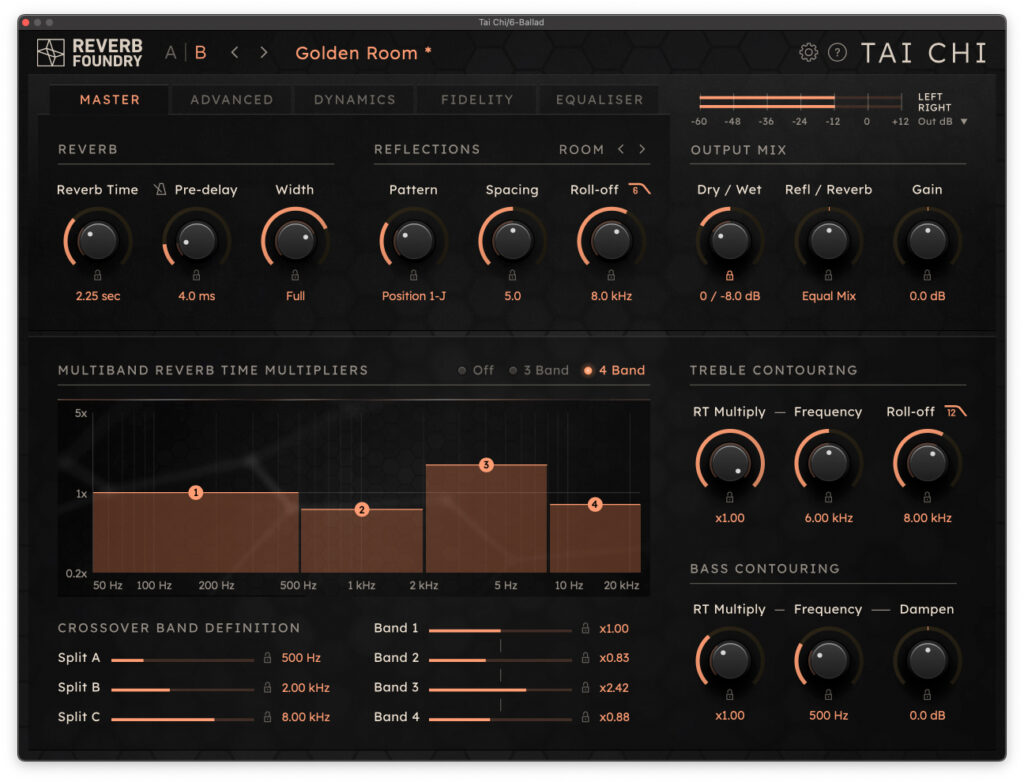The height and width of the screenshot is (782, 1024).
Task: Select band handle 3 in the graph
Action: click(486, 465)
